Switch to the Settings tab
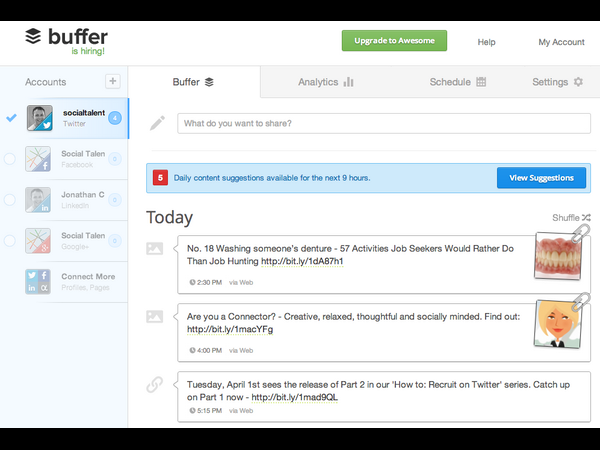 click(558, 82)
